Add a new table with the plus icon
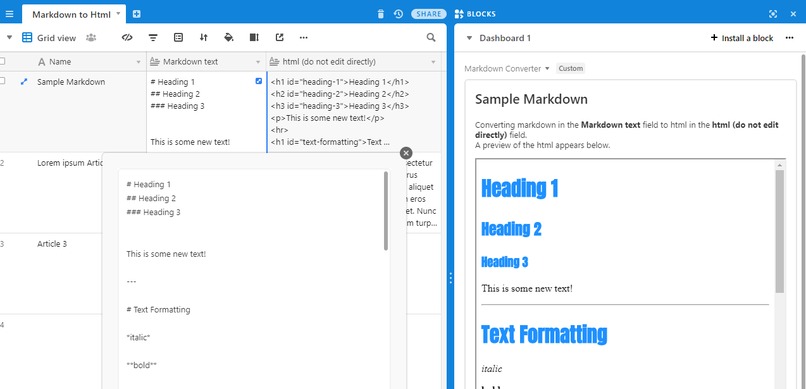Viewport: 806px width, 389px height. pos(136,14)
